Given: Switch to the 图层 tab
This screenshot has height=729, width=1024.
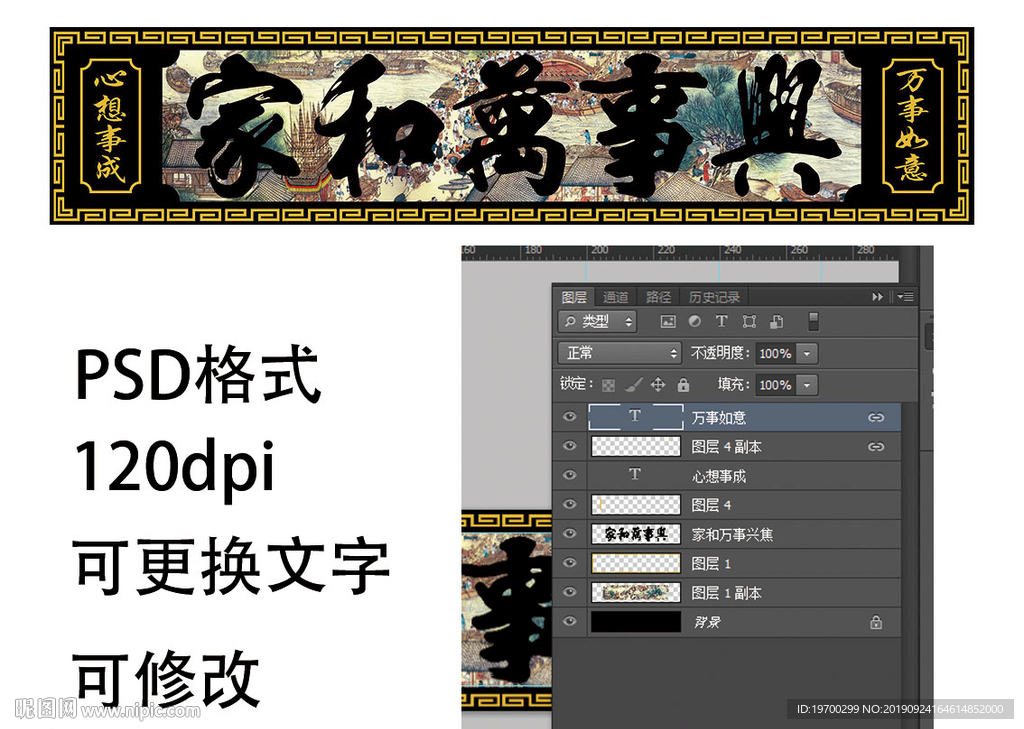Looking at the screenshot, I should tap(574, 297).
